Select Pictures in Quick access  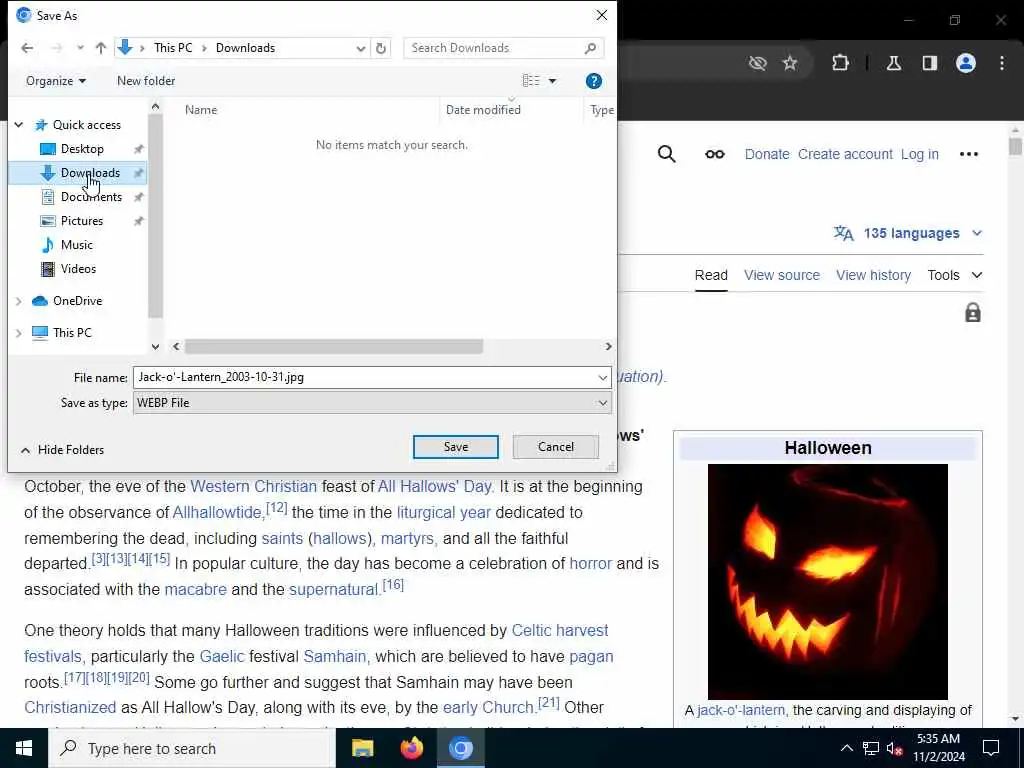[82, 221]
